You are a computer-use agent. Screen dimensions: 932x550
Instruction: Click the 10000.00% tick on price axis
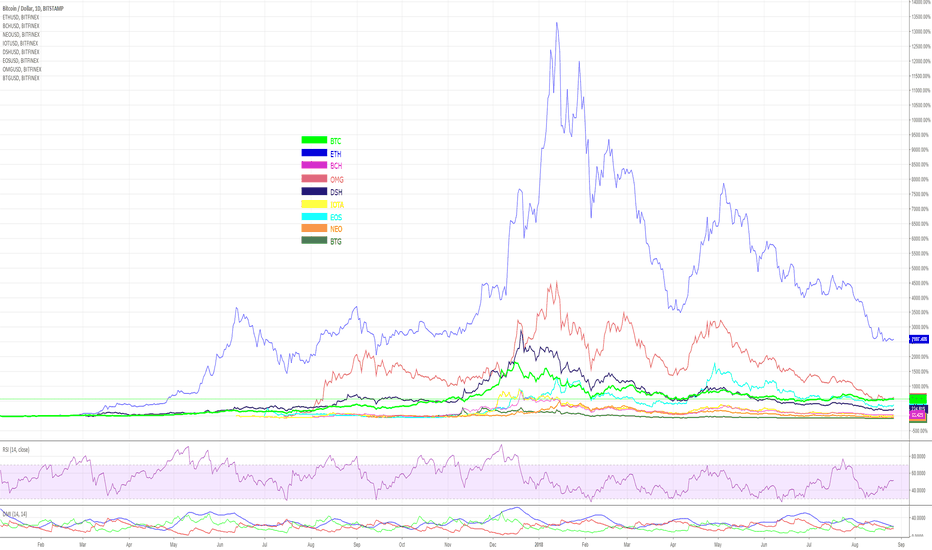[921, 120]
